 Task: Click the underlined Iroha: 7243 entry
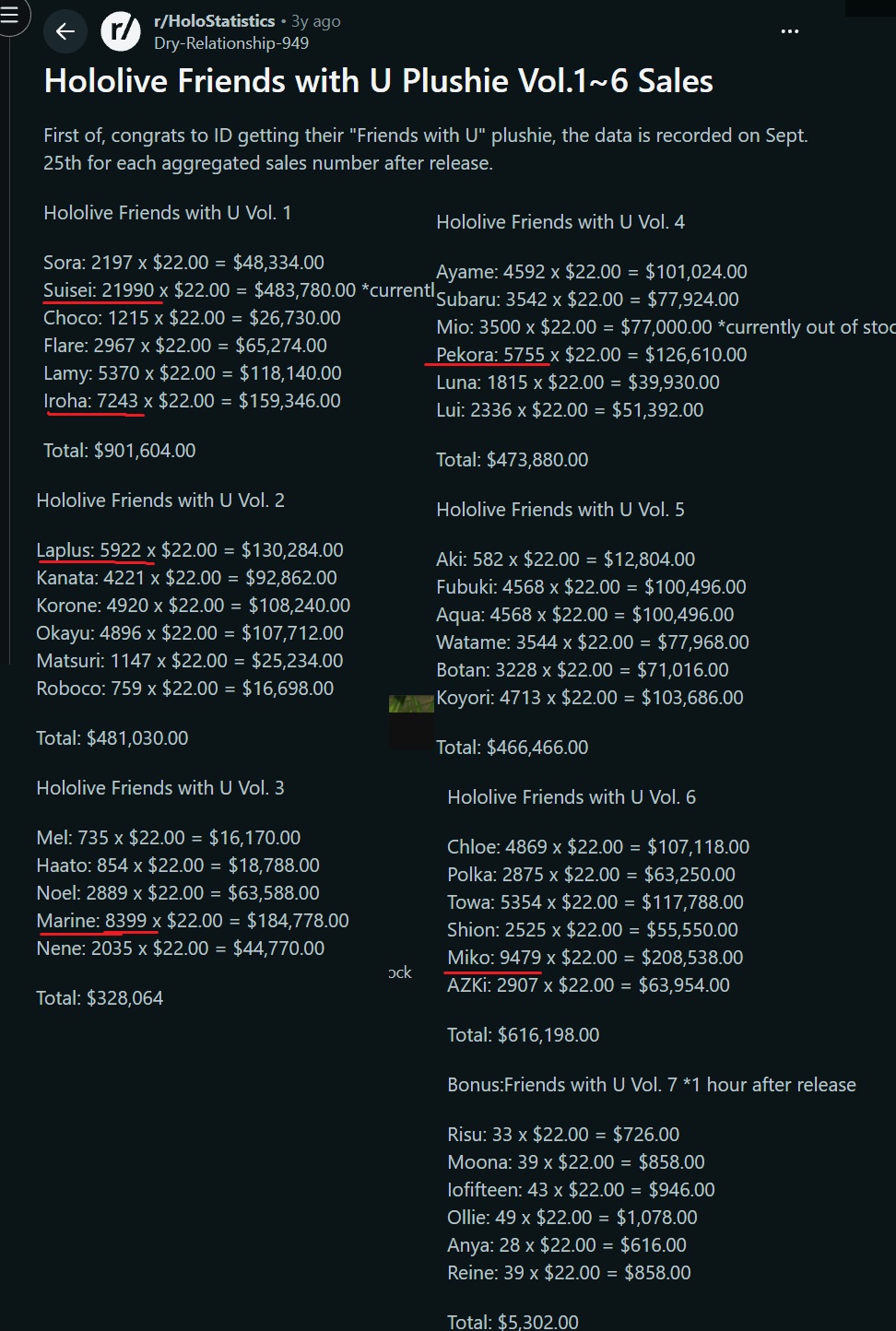90,401
